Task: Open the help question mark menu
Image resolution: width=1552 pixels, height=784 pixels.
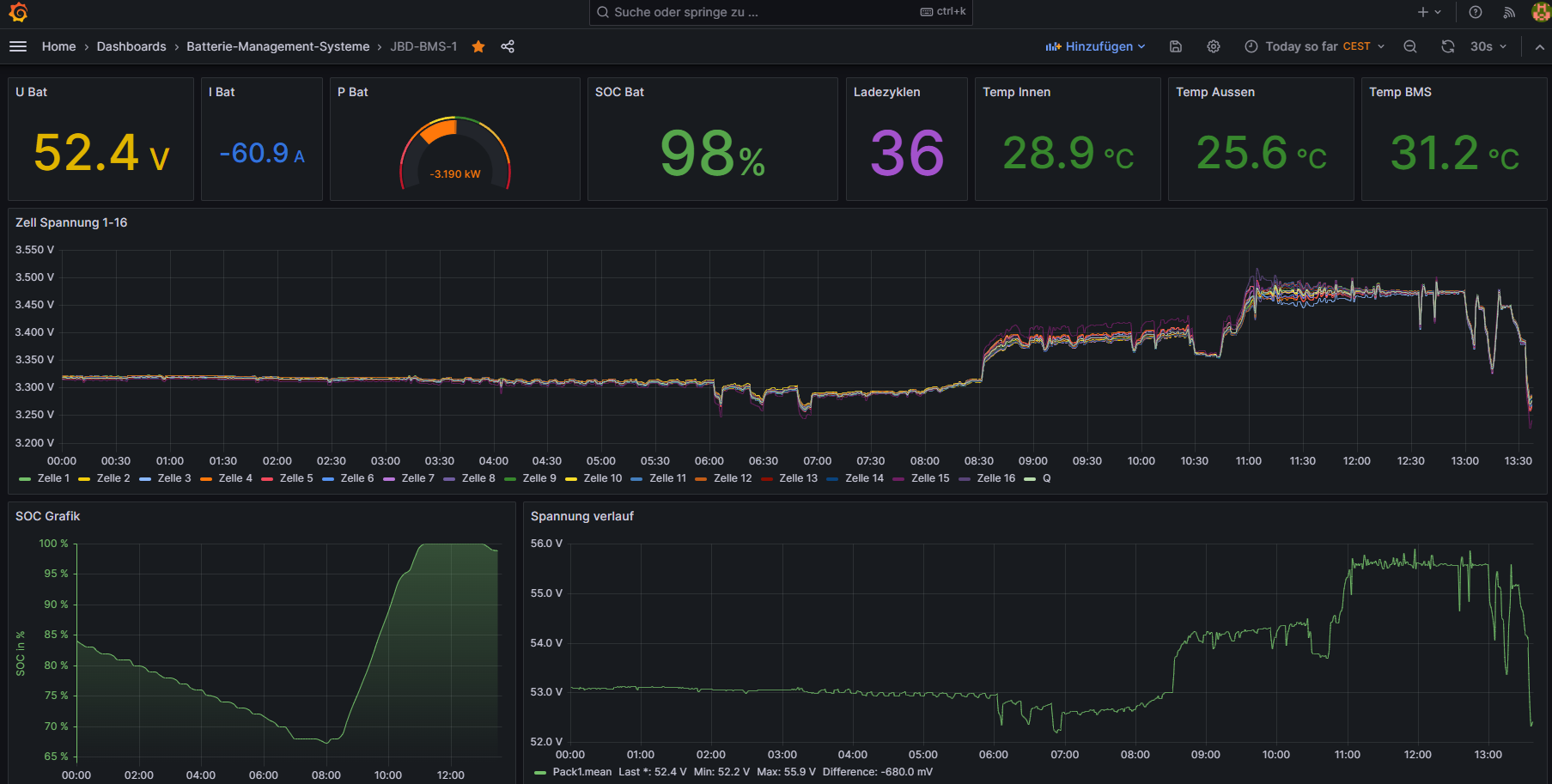Action: point(1476,12)
